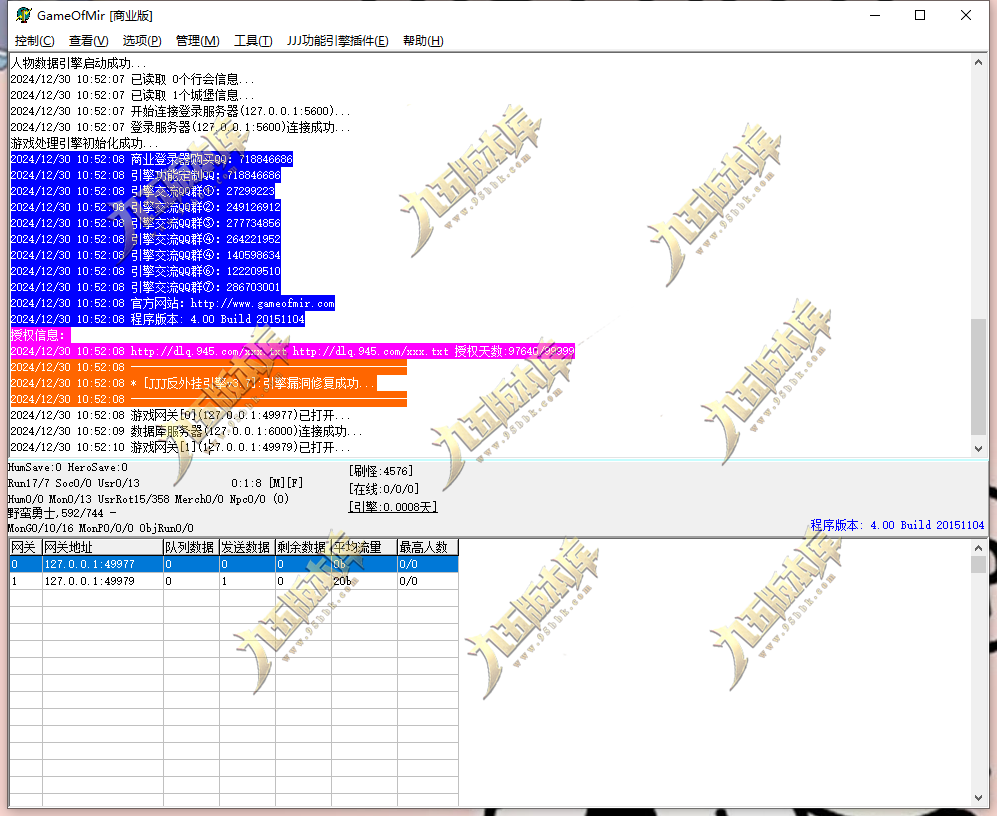Click the HumSave:0 HeroSave:0 status text

point(67,467)
